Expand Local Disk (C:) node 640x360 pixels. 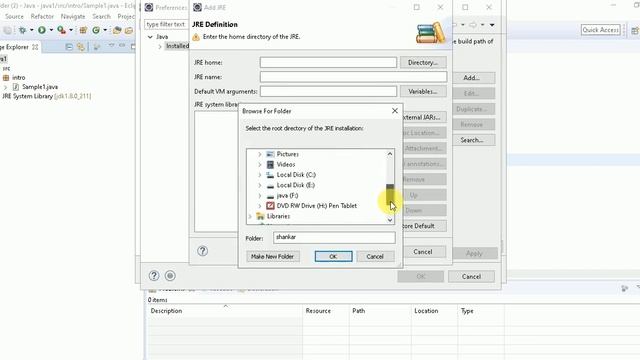click(260, 175)
